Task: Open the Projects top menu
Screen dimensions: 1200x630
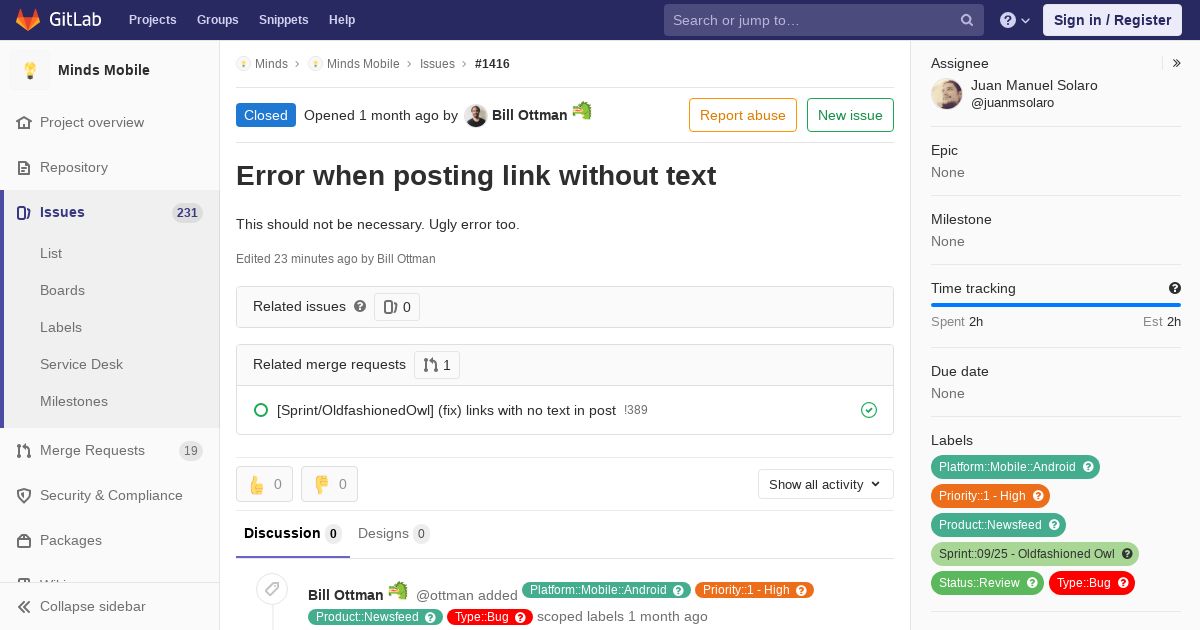Action: [x=152, y=20]
